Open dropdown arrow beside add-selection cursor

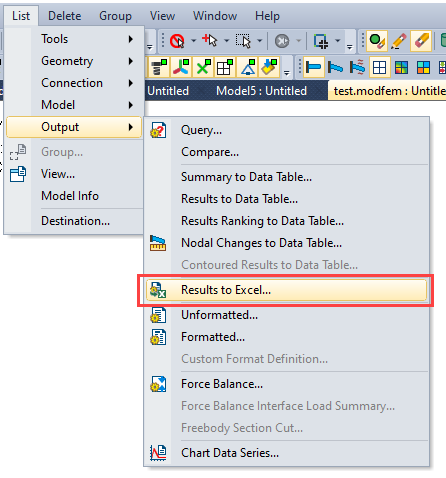click(226, 41)
